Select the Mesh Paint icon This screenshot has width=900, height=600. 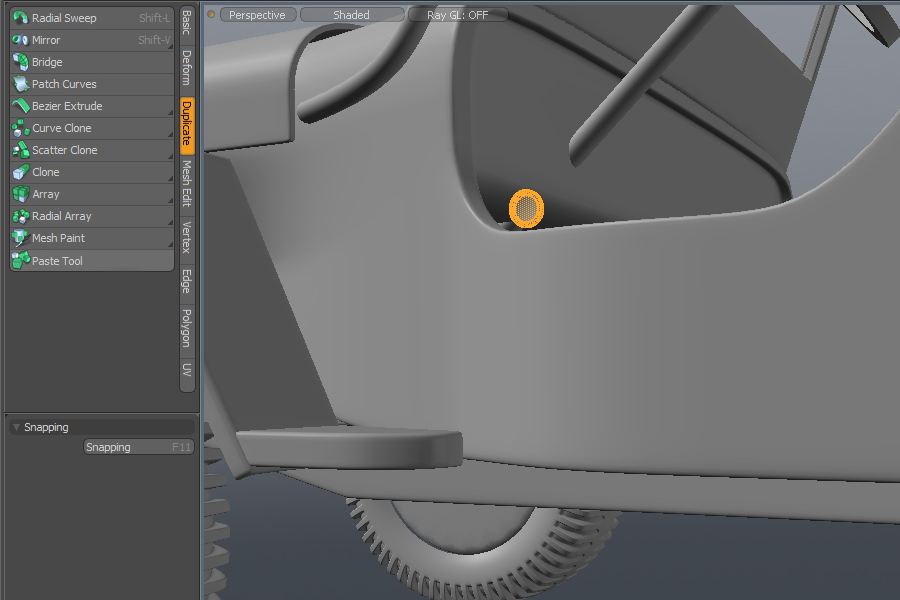(21, 238)
